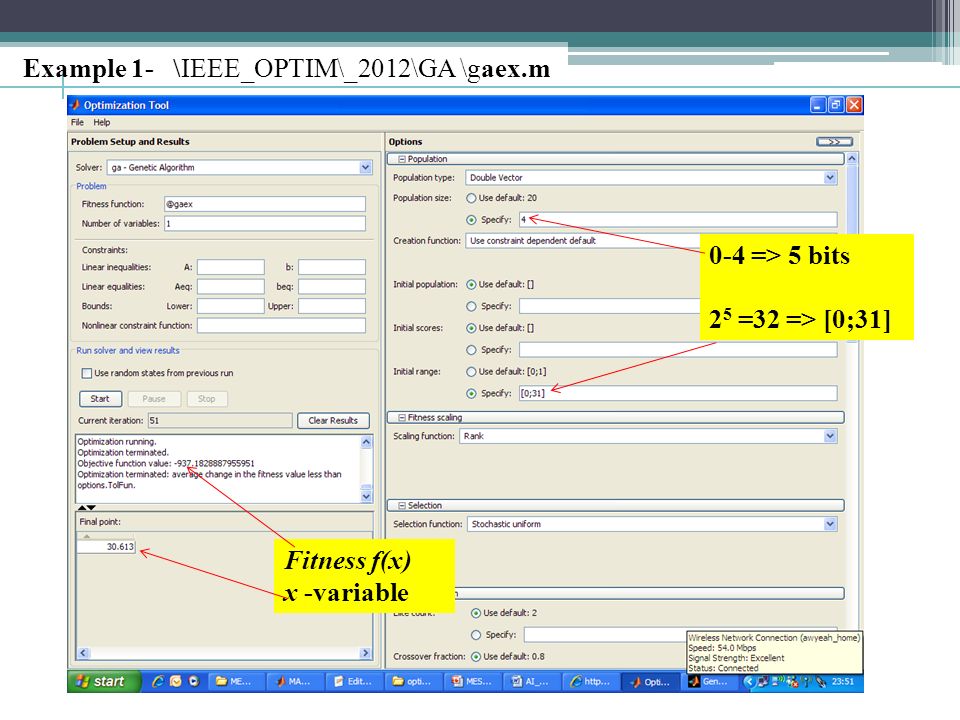Screen dimensions: 960x720
Task: Switch to the MES... taskbar window
Action: [x=473, y=681]
